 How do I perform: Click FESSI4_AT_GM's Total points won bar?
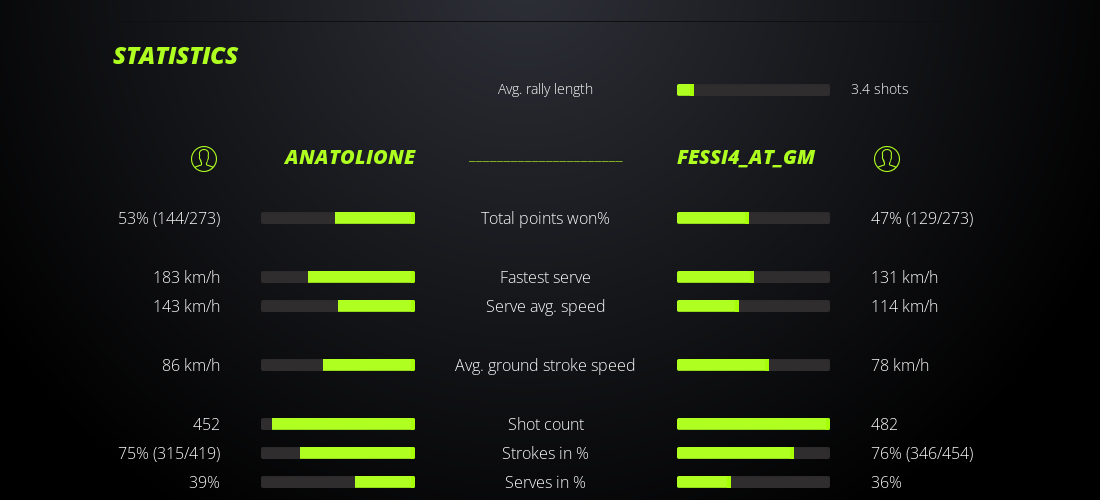coord(753,218)
